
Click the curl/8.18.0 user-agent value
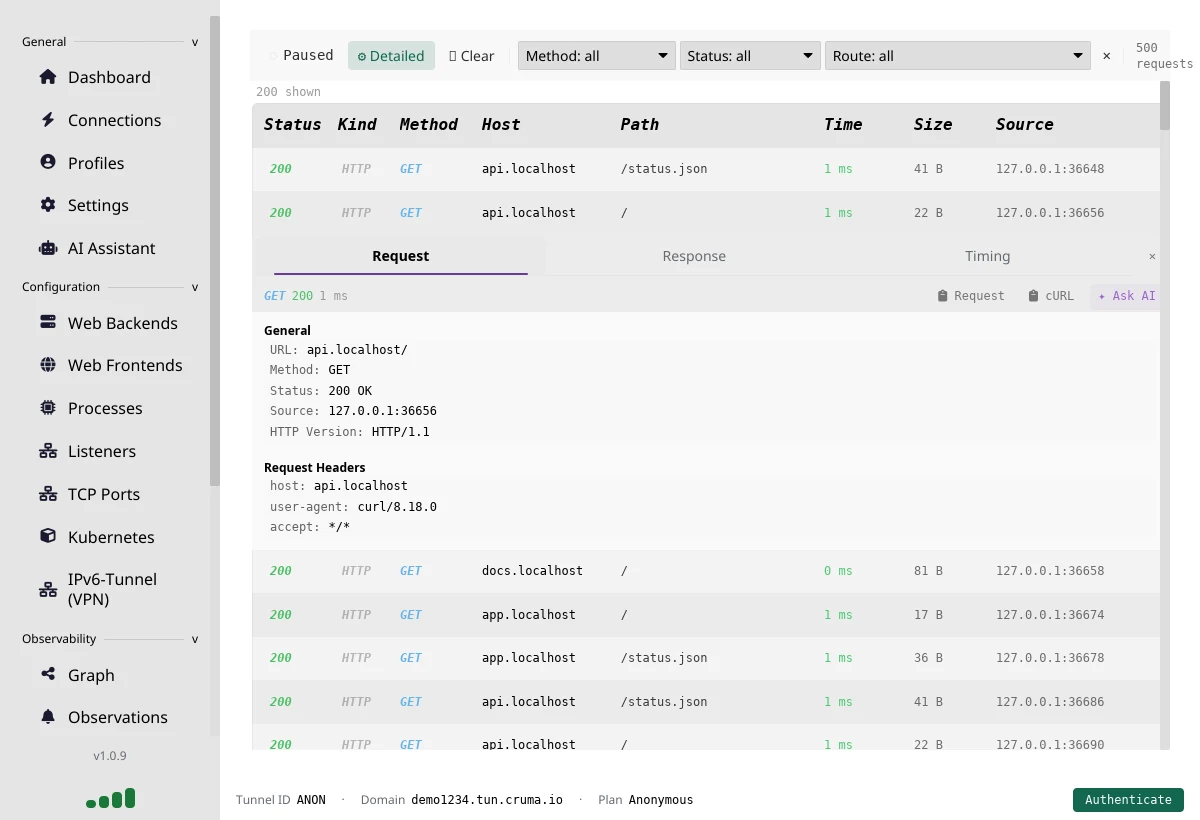tap(397, 507)
